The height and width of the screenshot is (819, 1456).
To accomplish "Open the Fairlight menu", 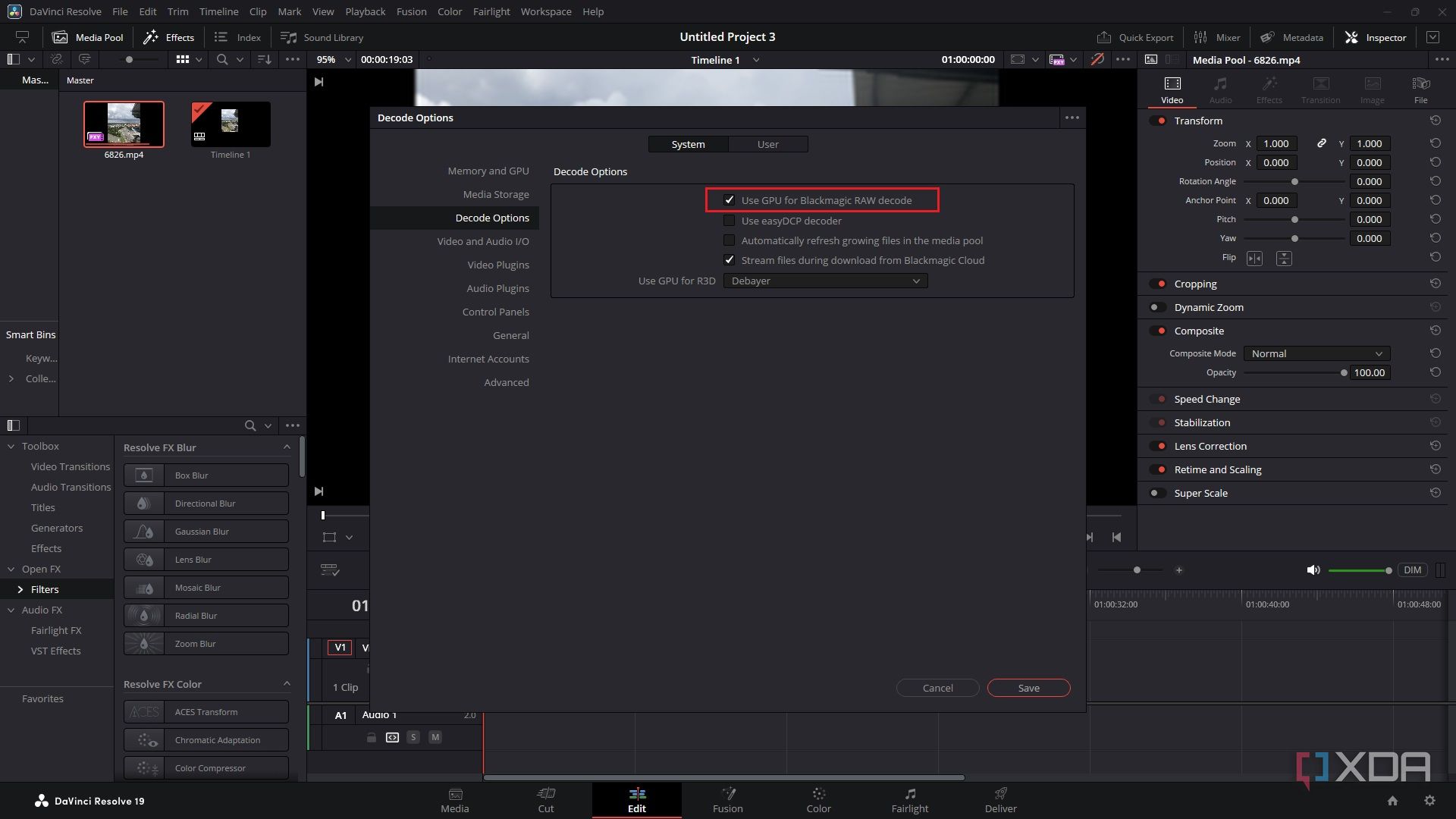I will click(491, 11).
